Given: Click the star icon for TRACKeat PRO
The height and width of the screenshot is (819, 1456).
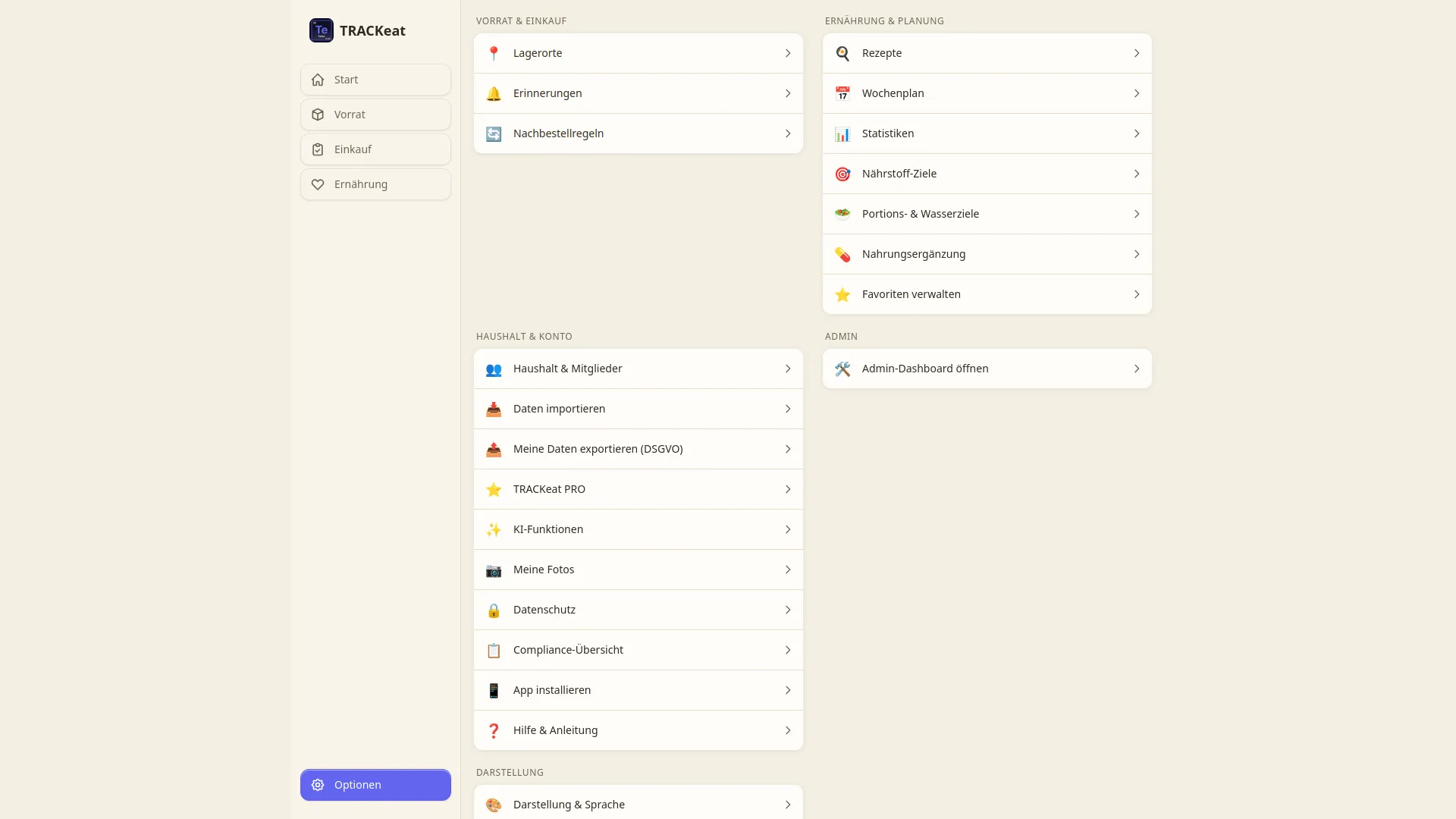Looking at the screenshot, I should [x=494, y=489].
